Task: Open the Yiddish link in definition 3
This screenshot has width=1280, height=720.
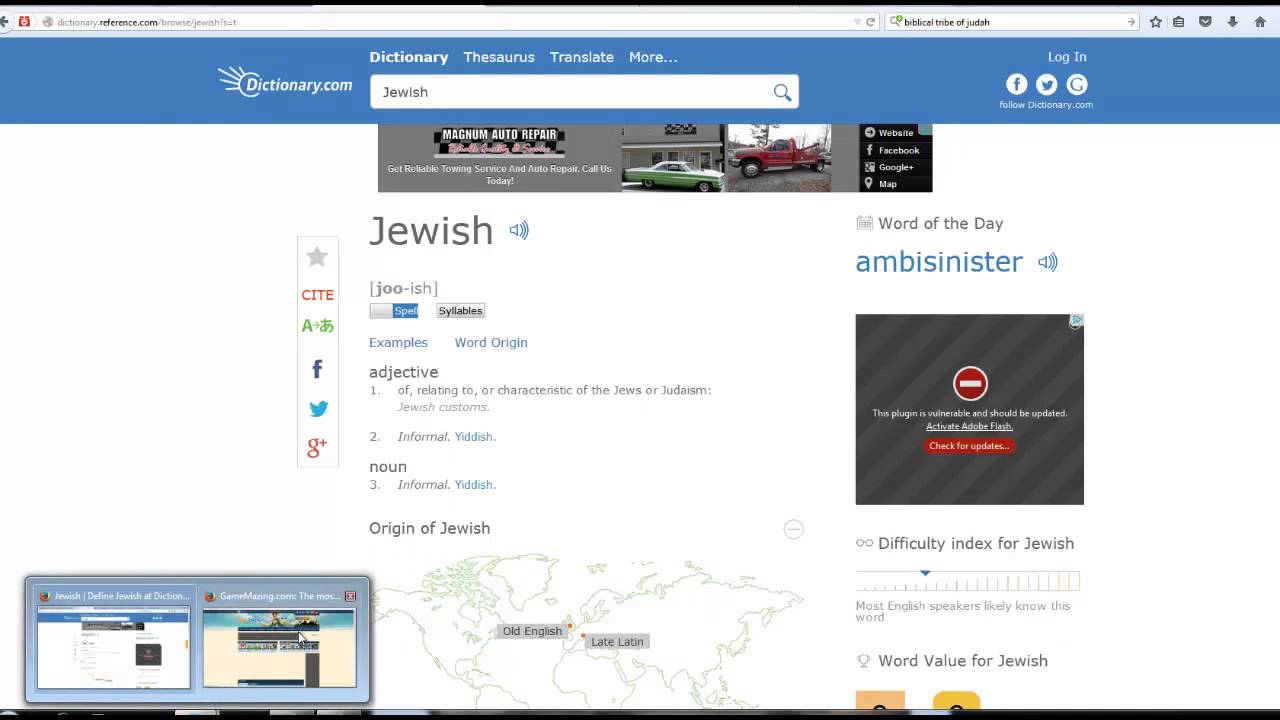Action: tap(474, 485)
